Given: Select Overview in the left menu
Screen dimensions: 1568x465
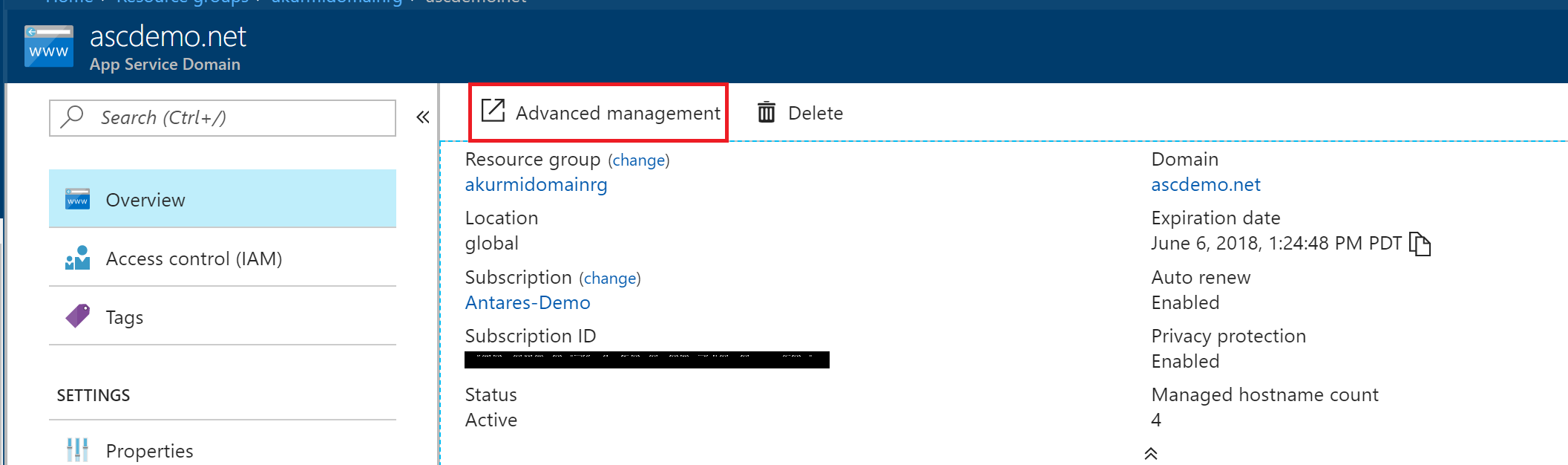Looking at the screenshot, I should pos(222,199).
